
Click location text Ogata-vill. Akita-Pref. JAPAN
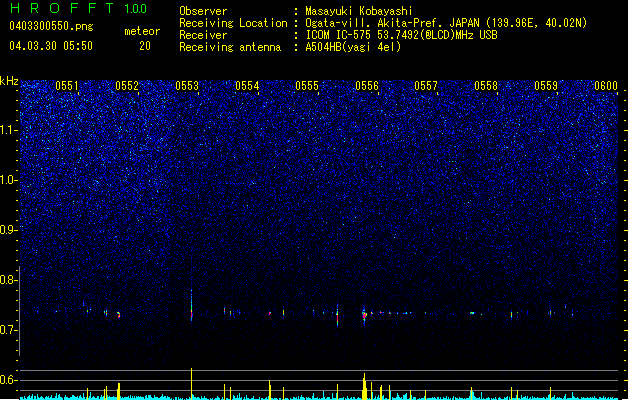pyautogui.click(x=392, y=23)
